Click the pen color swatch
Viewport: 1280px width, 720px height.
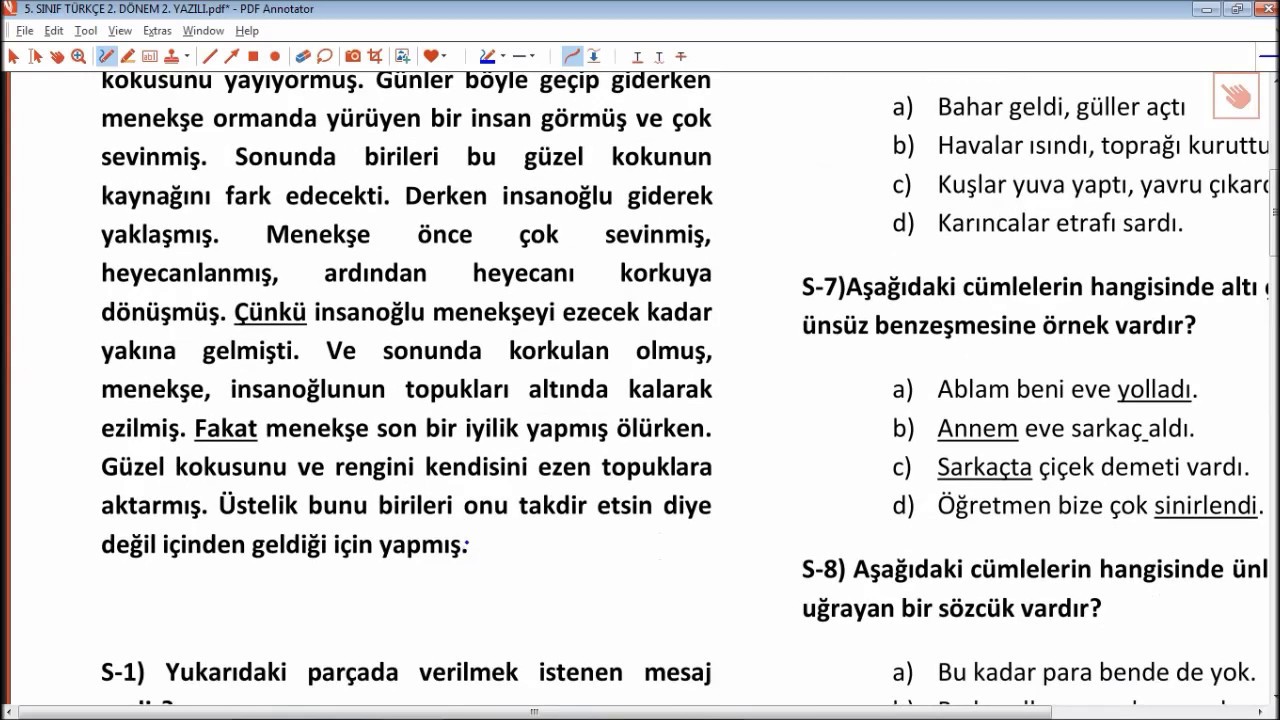click(487, 57)
